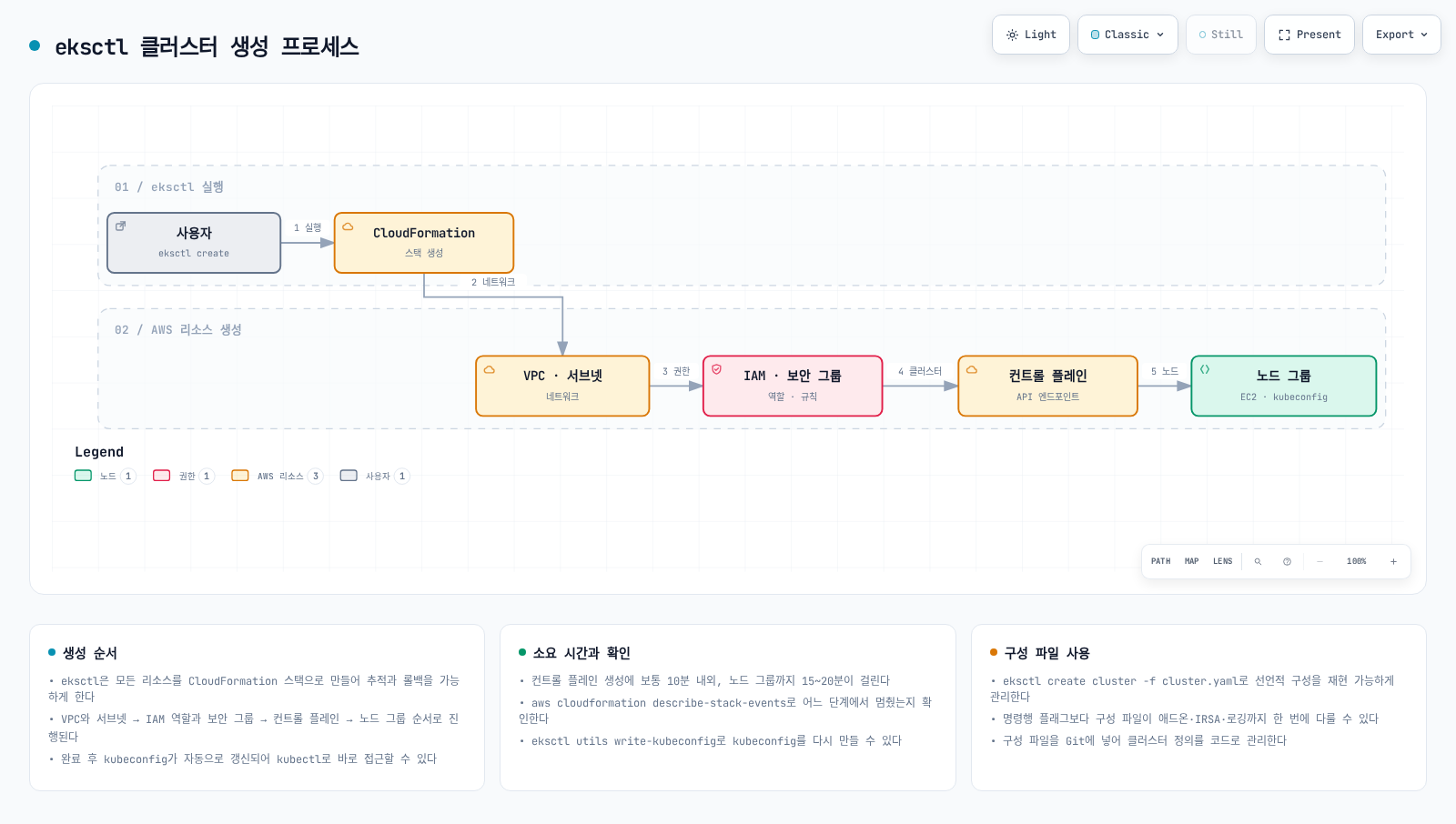Toggle the 사용자 legend filter
The height and width of the screenshot is (824, 1456).
(x=374, y=476)
